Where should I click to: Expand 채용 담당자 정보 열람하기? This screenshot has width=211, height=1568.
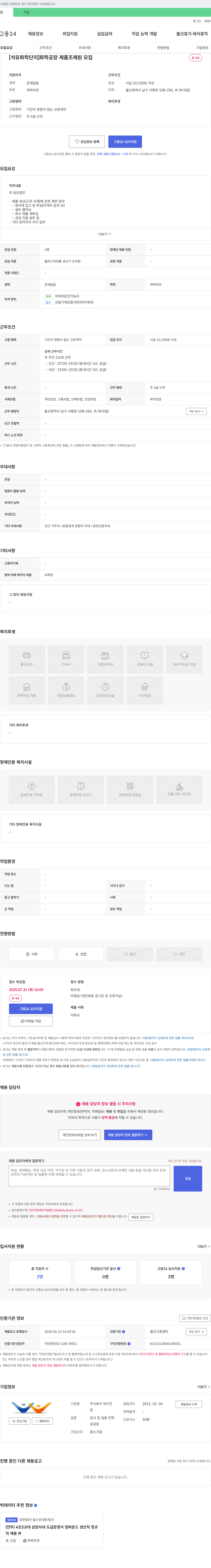pyautogui.click(x=128, y=1135)
